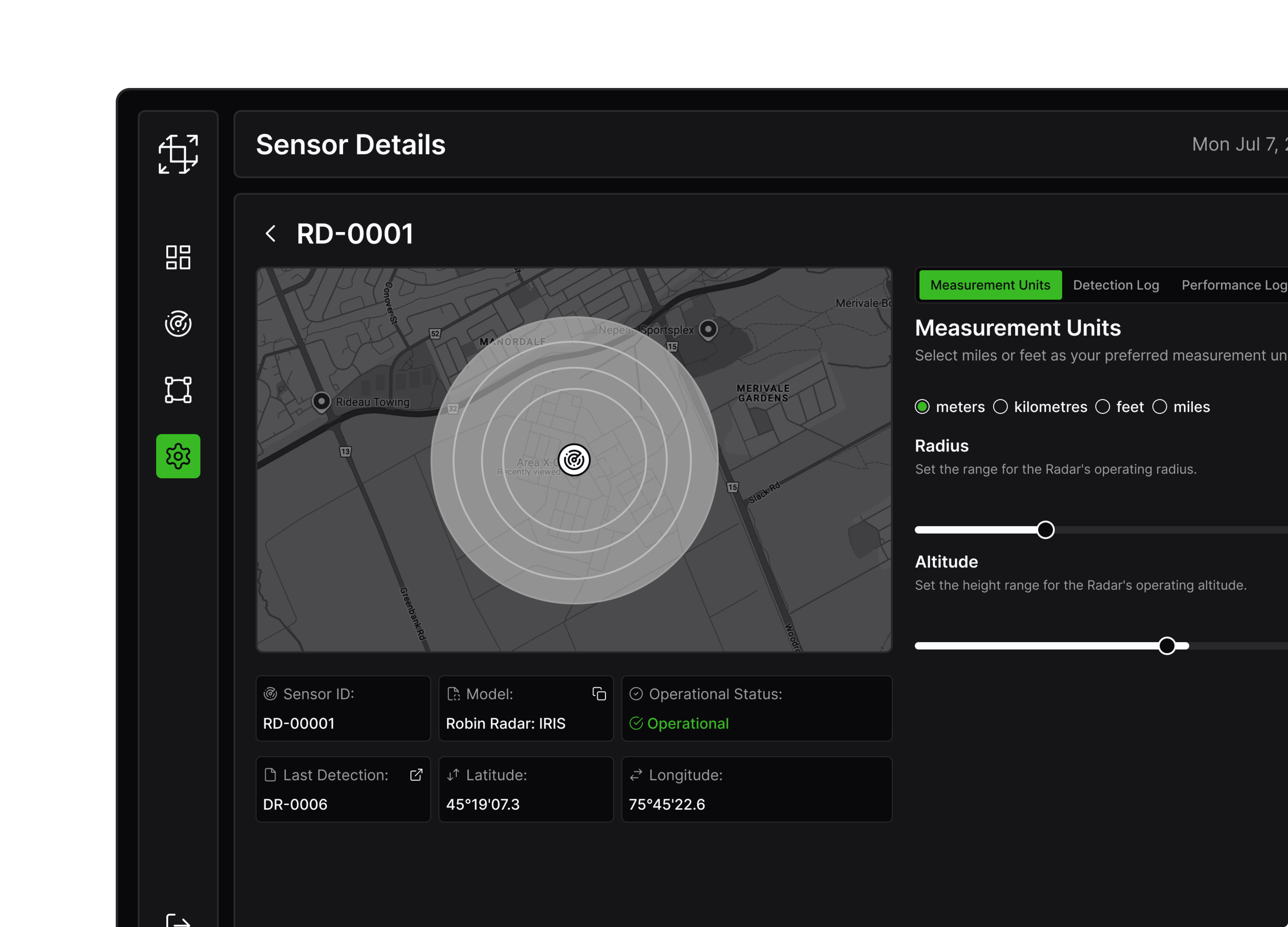Viewport: 1288px width, 927px height.
Task: Click the Longitude arrows icon
Action: pos(636,775)
